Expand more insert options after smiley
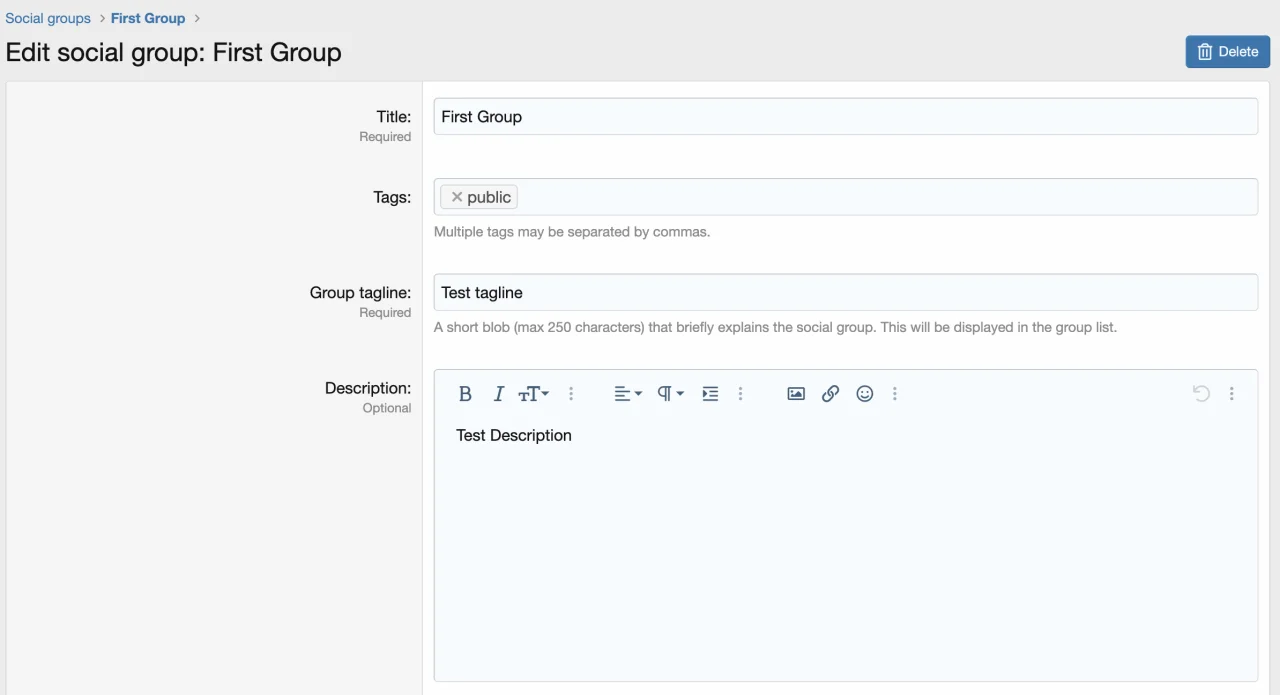 (895, 394)
